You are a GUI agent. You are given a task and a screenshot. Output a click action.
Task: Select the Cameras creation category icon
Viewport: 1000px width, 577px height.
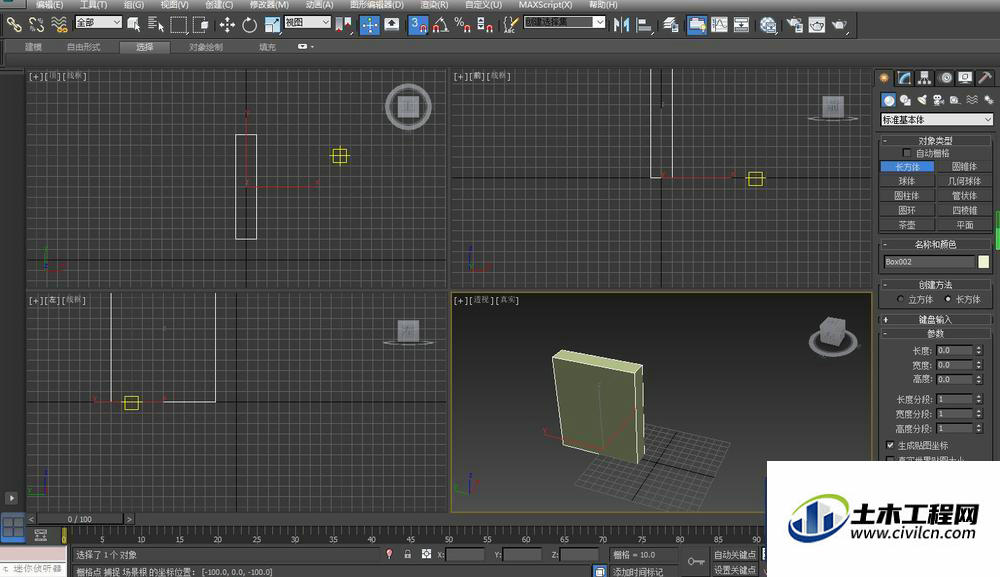point(938,100)
